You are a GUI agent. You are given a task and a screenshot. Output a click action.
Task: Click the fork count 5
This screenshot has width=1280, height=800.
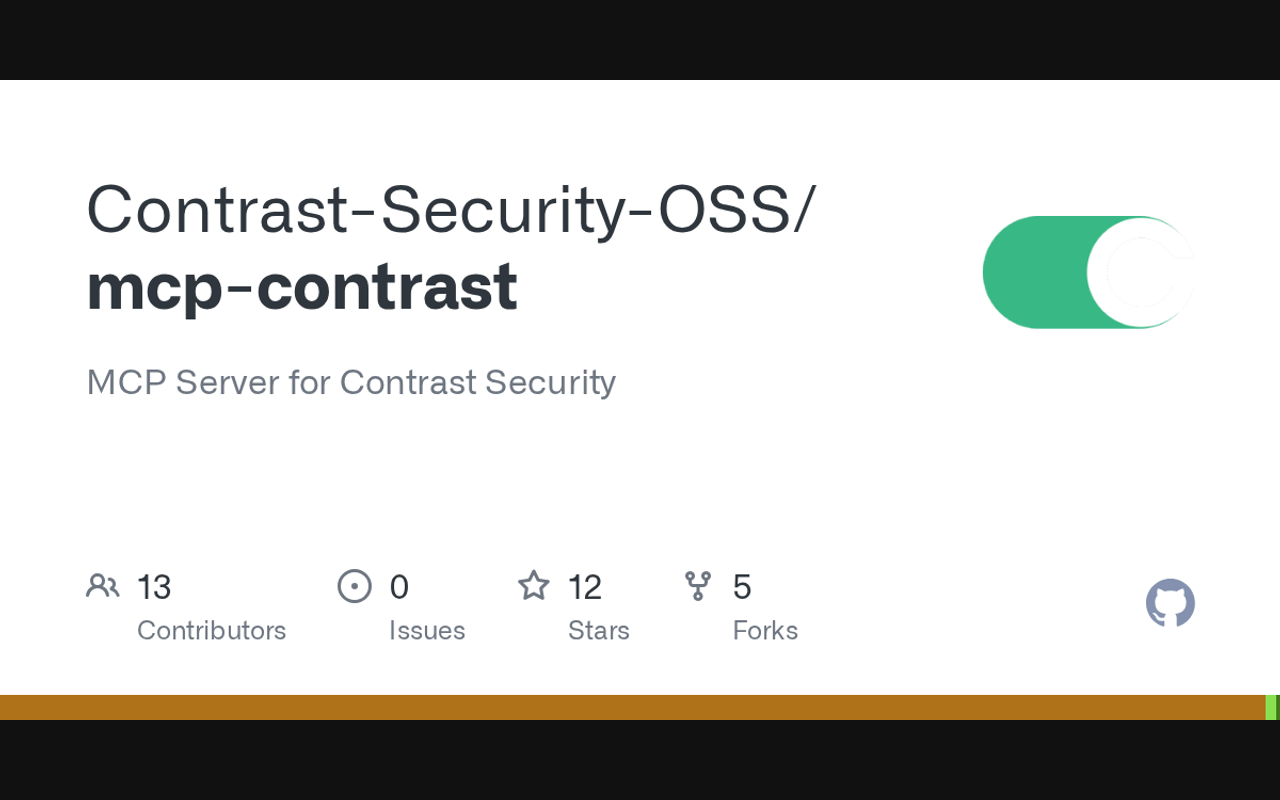point(742,587)
